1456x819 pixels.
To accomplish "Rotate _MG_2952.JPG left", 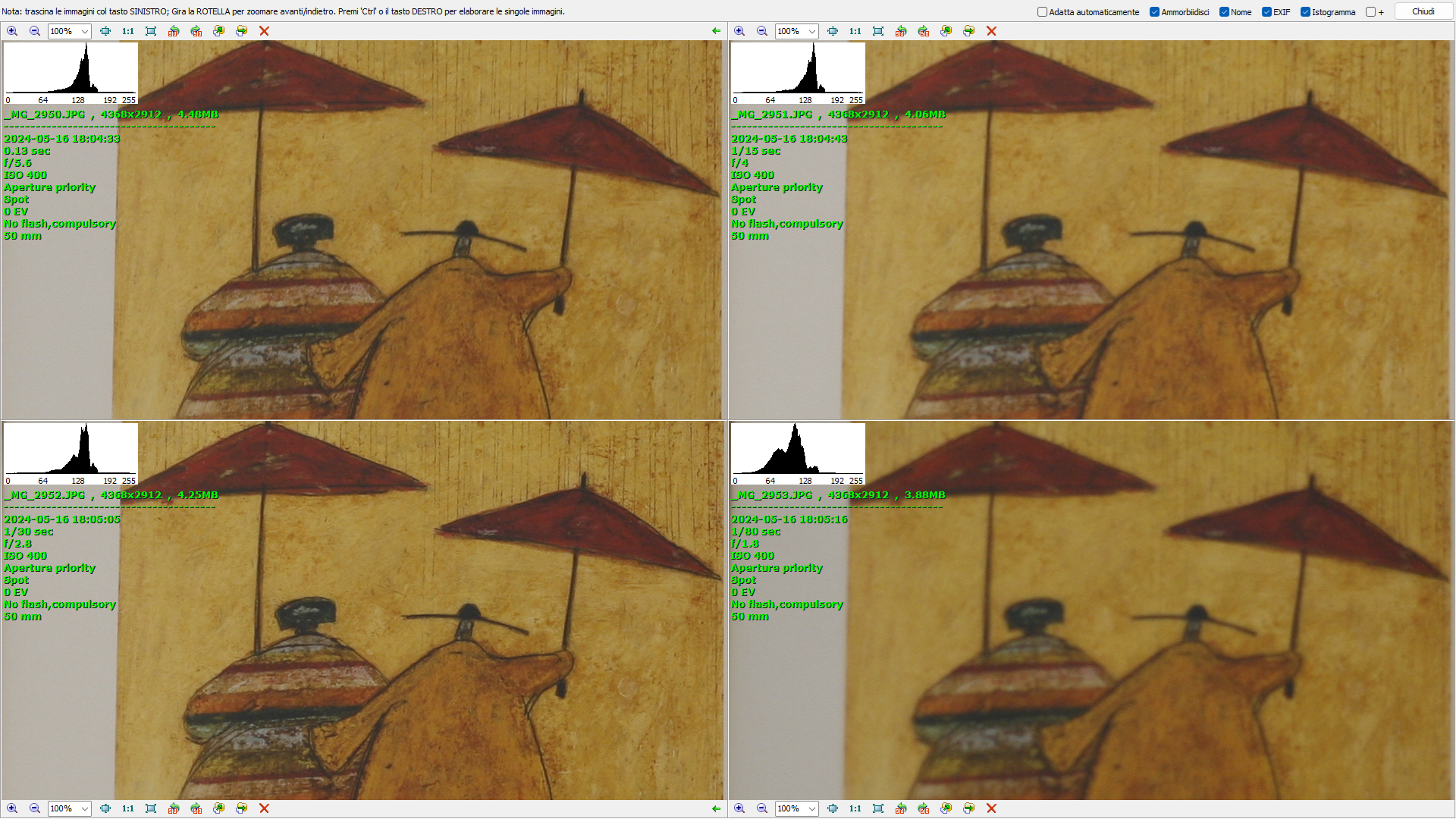I will (174, 808).
